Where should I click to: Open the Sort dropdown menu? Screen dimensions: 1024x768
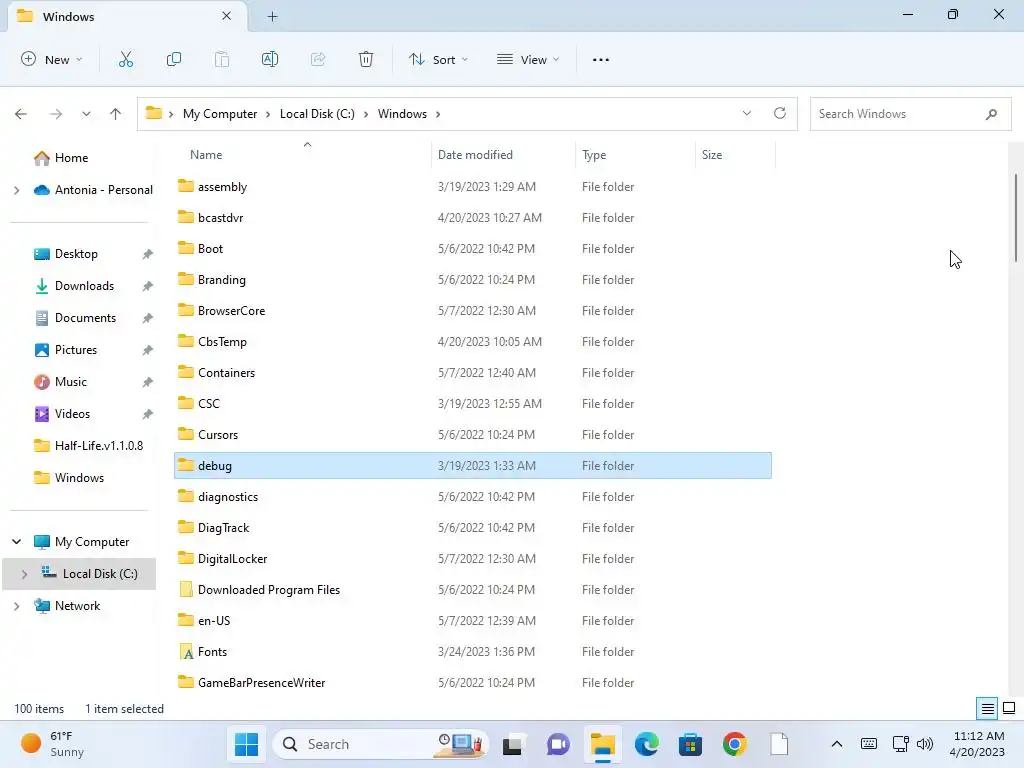(438, 59)
